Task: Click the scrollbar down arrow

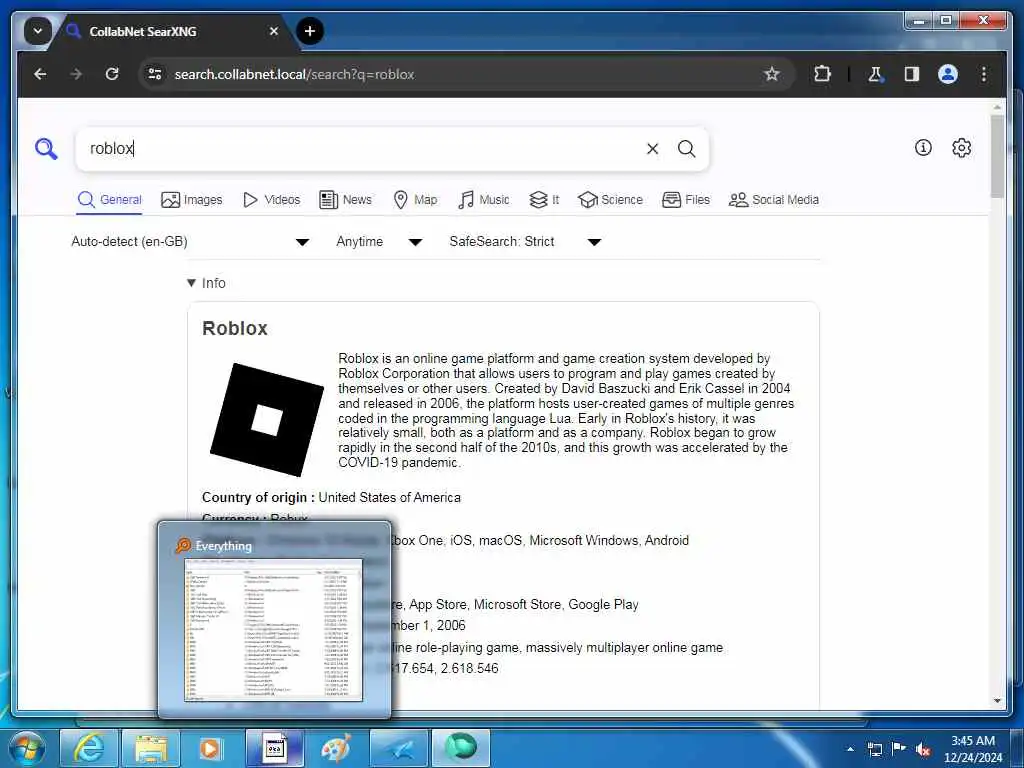Action: pyautogui.click(x=997, y=701)
